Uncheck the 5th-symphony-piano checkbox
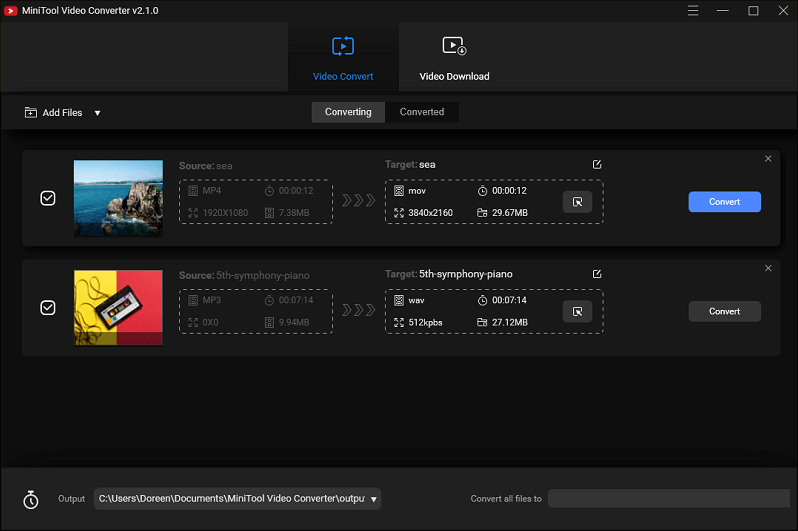This screenshot has width=798, height=531. 48,308
